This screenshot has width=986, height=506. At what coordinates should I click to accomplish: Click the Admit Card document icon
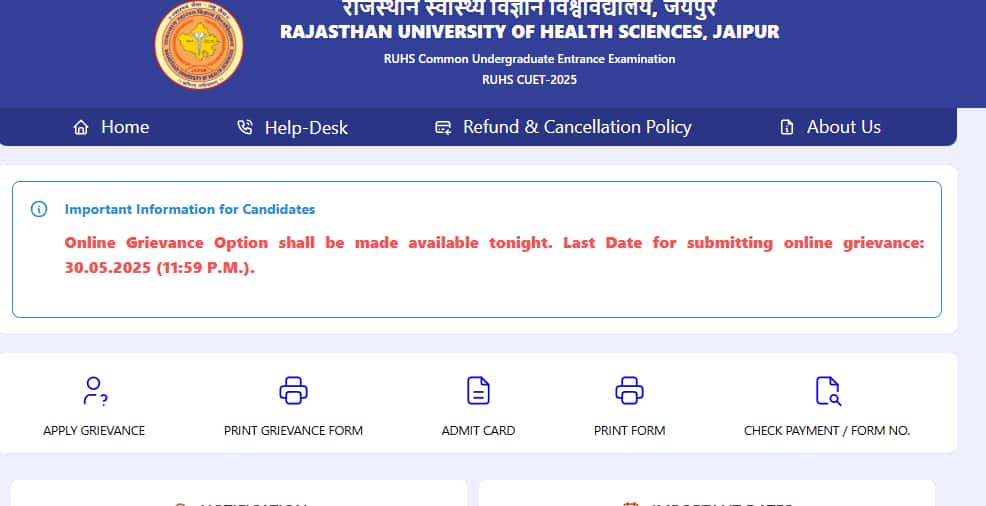[x=478, y=390]
